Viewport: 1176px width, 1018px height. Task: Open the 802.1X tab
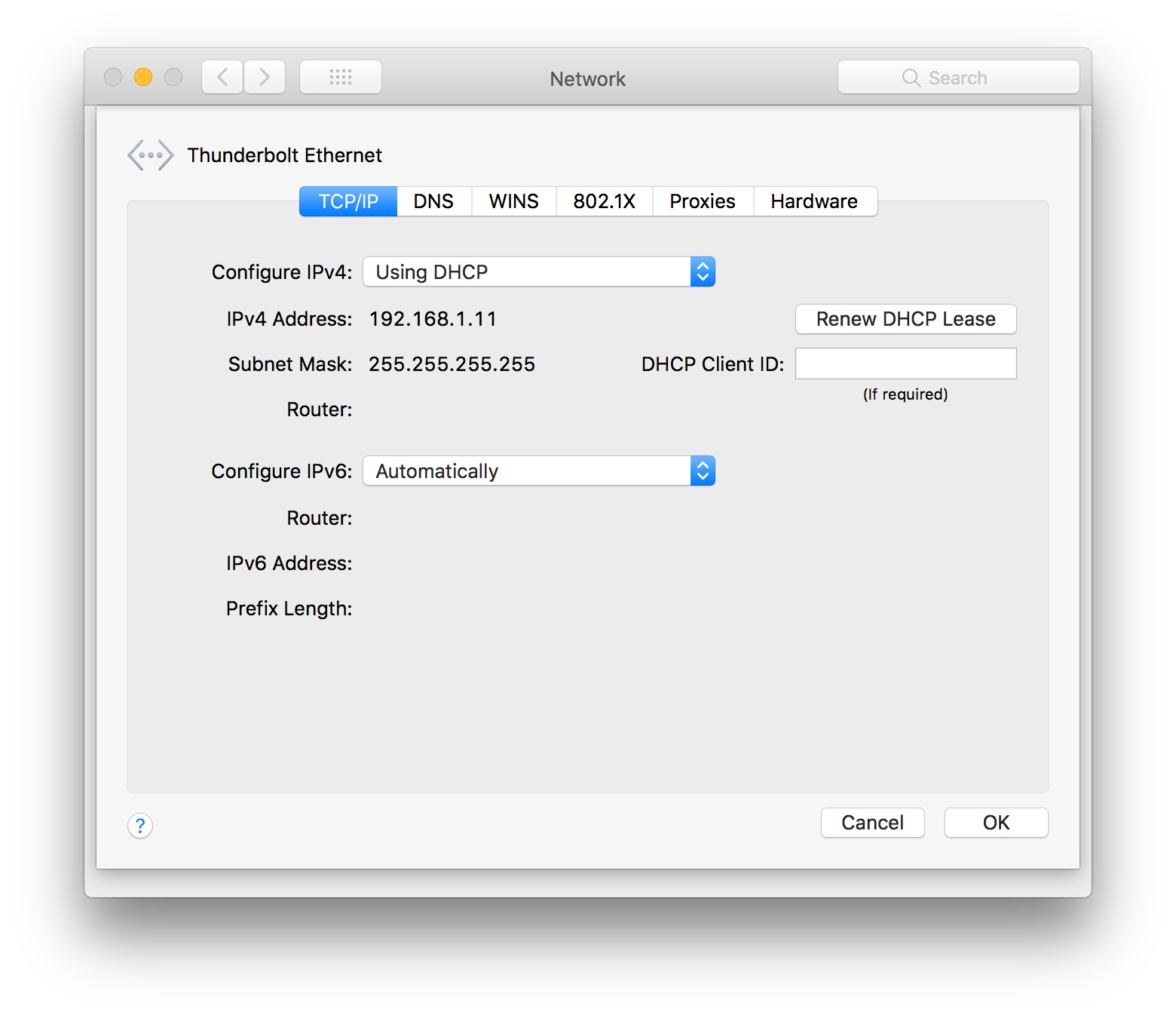click(x=605, y=201)
